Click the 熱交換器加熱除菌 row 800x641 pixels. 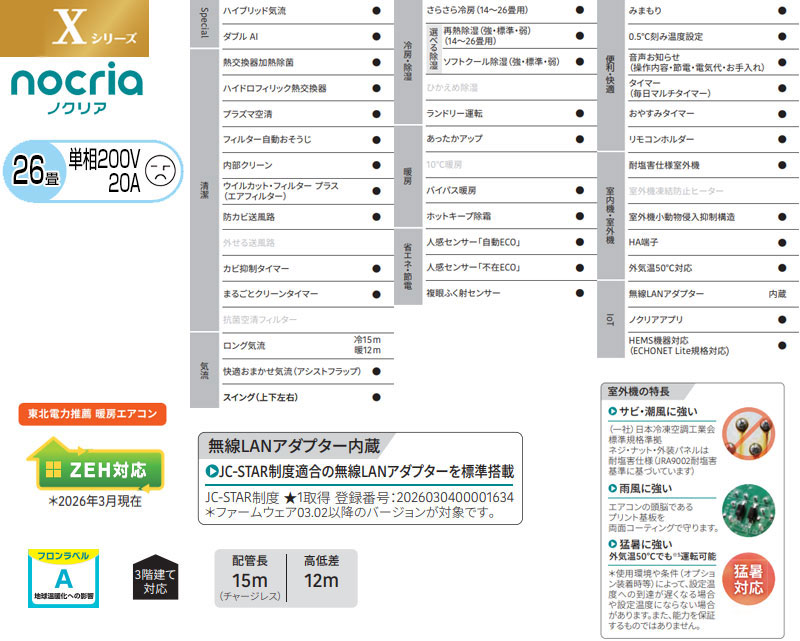[x=308, y=62]
